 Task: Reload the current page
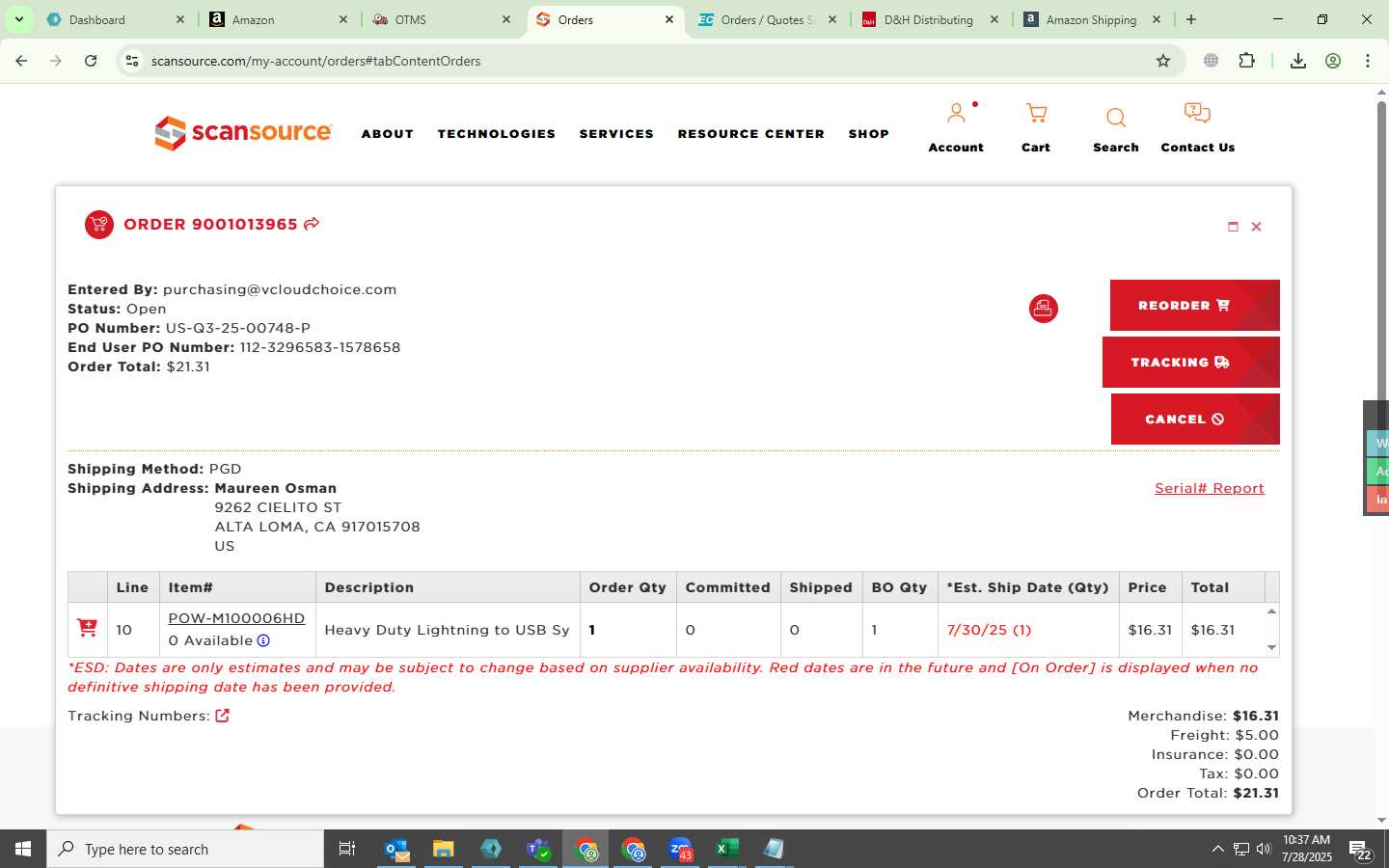click(91, 61)
